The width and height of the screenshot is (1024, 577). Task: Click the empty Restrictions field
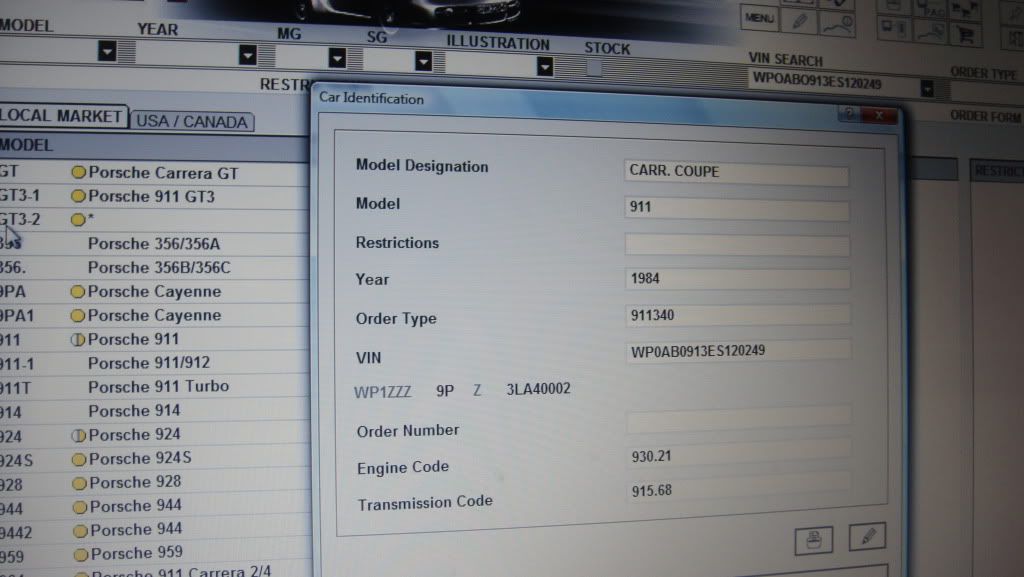(x=737, y=245)
